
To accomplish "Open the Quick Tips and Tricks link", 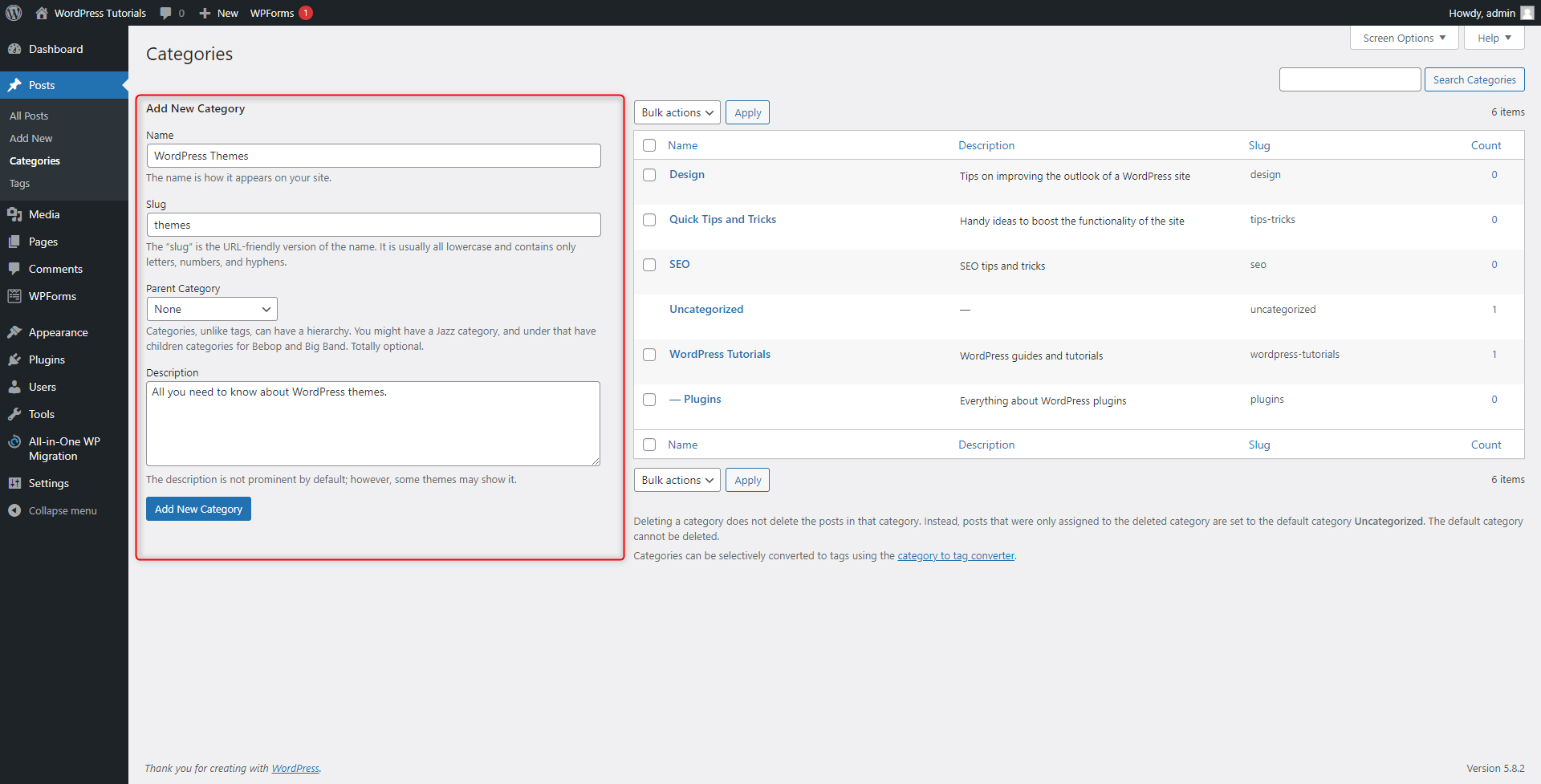I will (723, 219).
